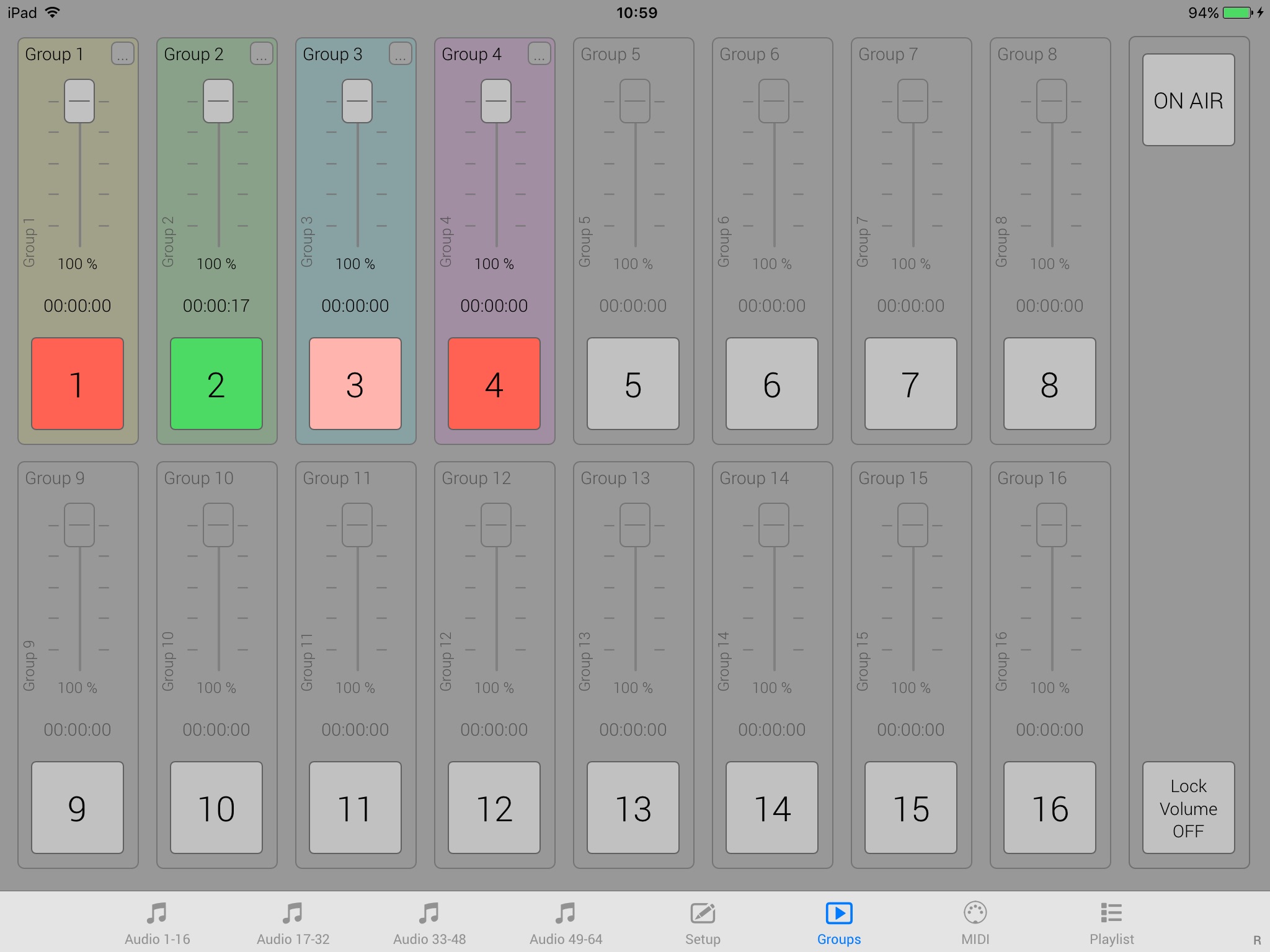Screen dimensions: 1270x952
Task: Toggle Lock Volume OFF button
Action: pos(1191,807)
